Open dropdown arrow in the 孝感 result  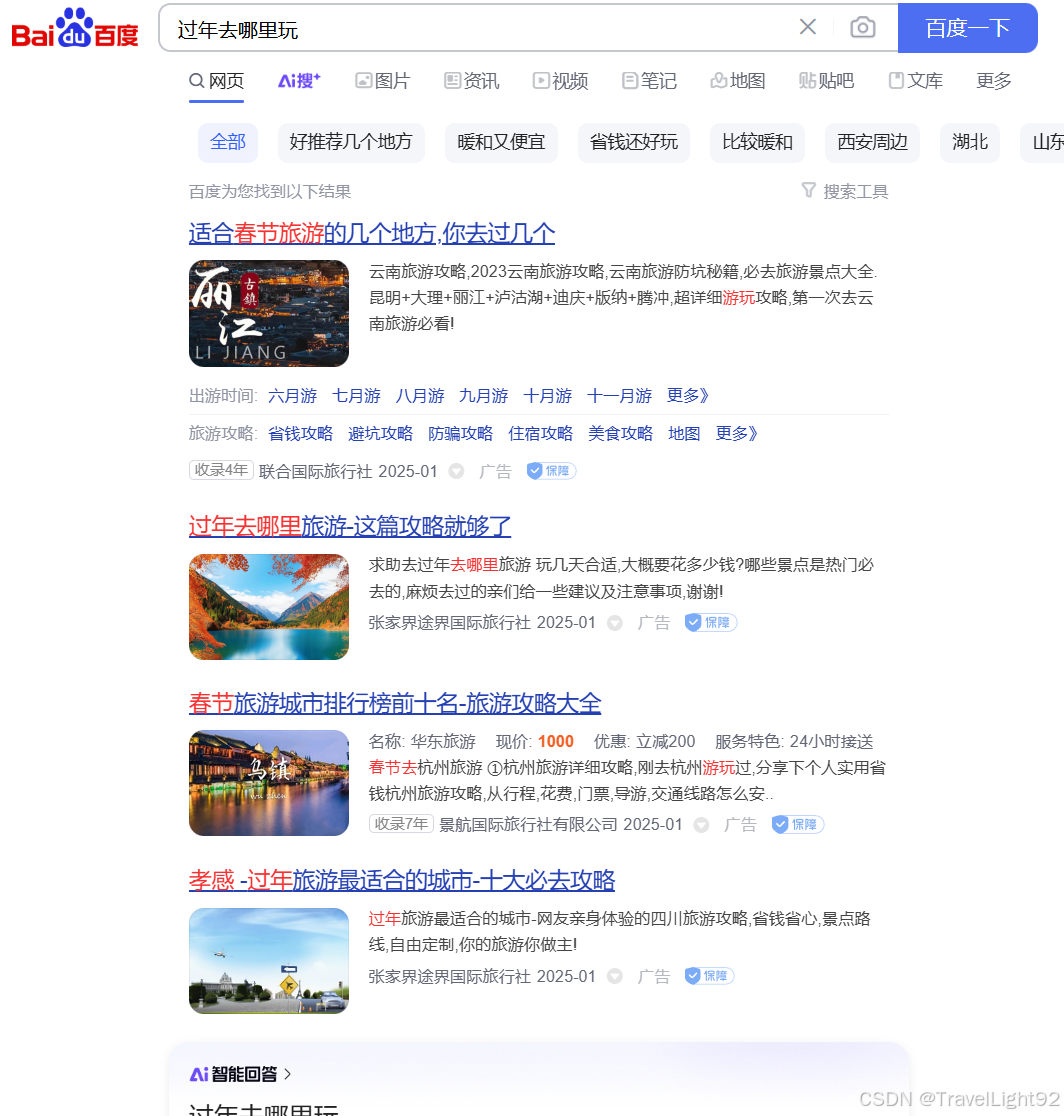tap(615, 976)
